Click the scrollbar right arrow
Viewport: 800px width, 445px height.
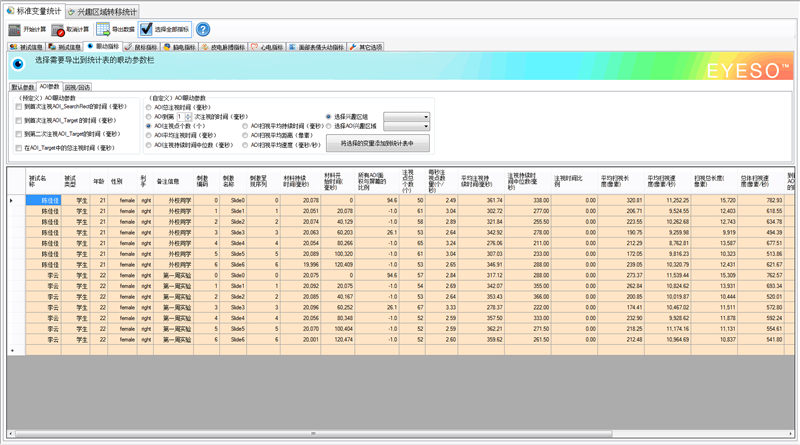[790, 434]
